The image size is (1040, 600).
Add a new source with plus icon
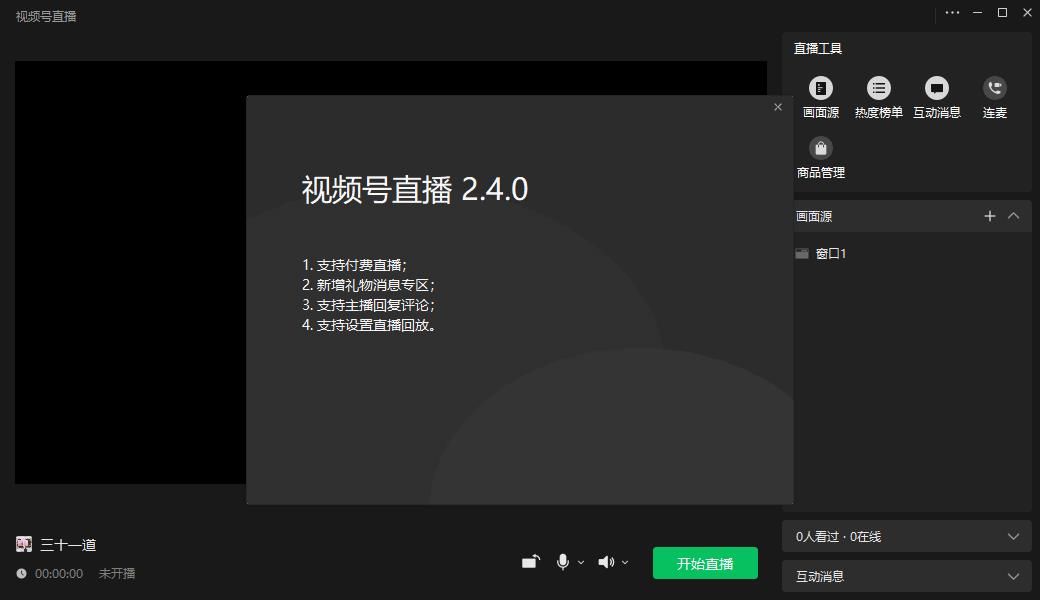(x=990, y=216)
